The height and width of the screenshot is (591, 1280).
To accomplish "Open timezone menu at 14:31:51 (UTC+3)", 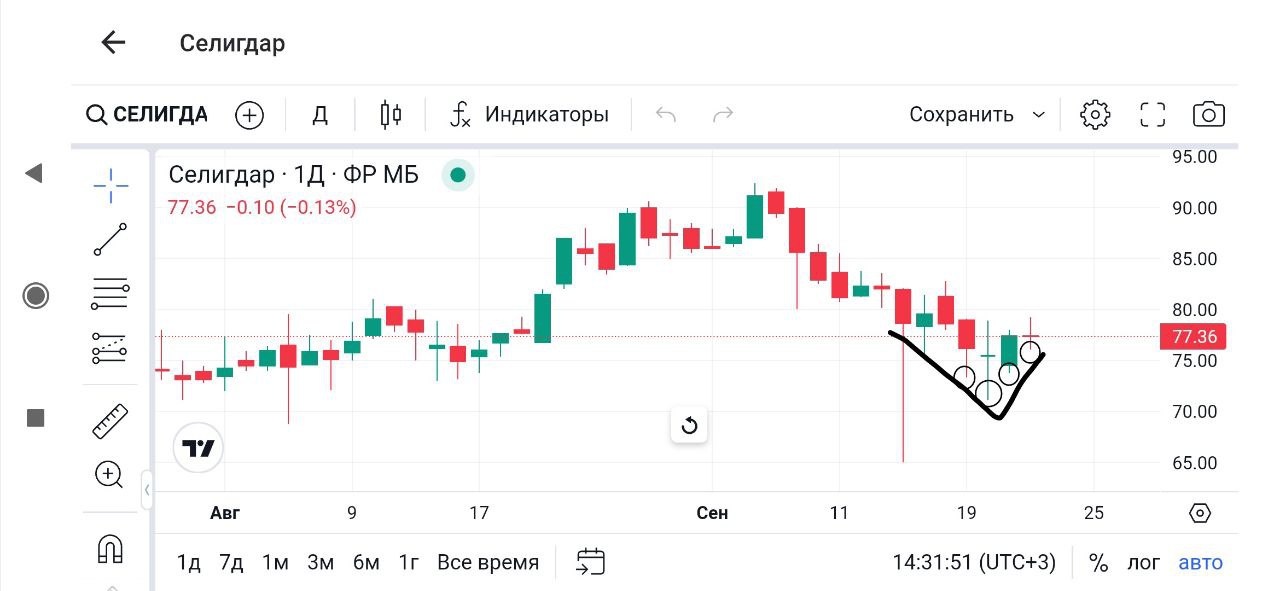I will [974, 563].
